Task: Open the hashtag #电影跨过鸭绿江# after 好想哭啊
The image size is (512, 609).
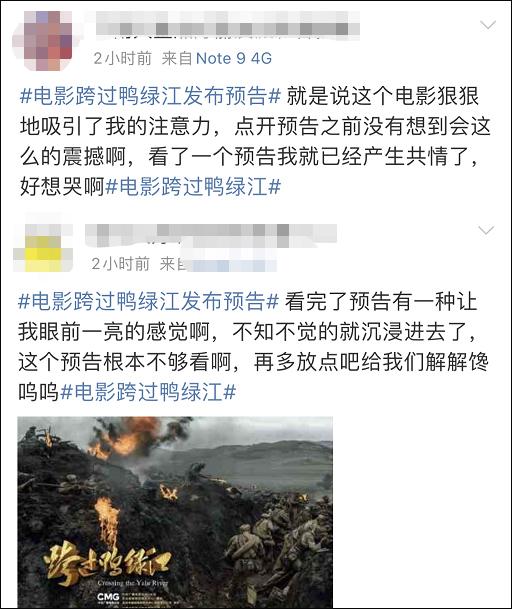Action: (193, 187)
